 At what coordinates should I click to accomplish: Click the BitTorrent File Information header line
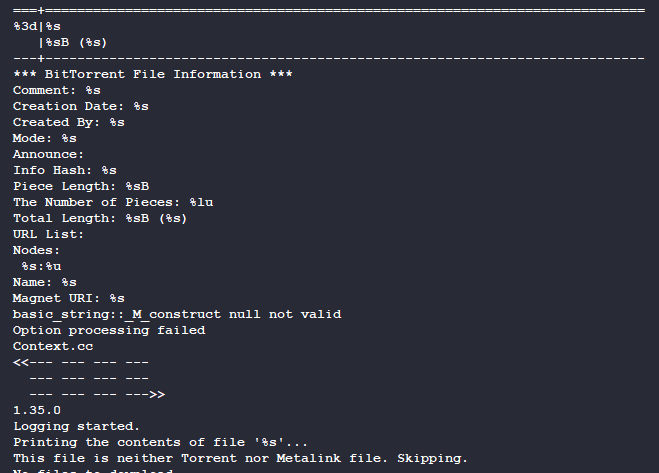151,74
